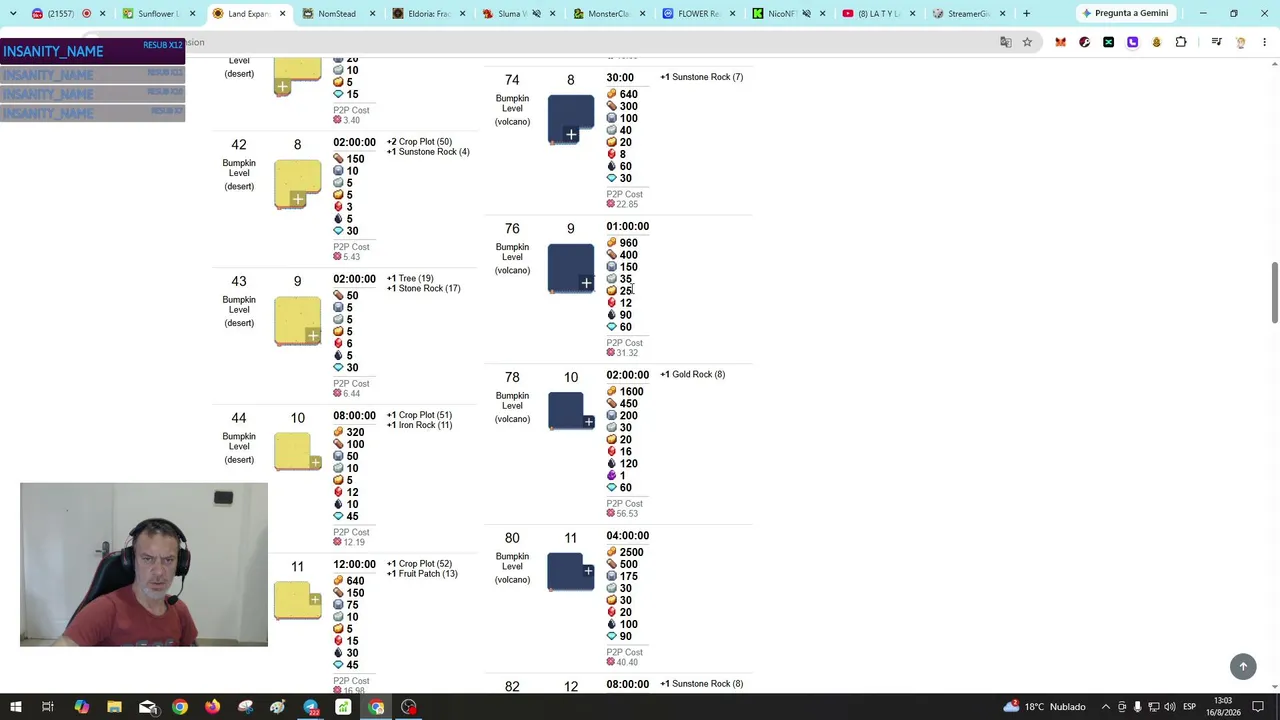The image size is (1280, 720).
Task: Click the level 76 volcano land tile
Action: click(x=571, y=269)
